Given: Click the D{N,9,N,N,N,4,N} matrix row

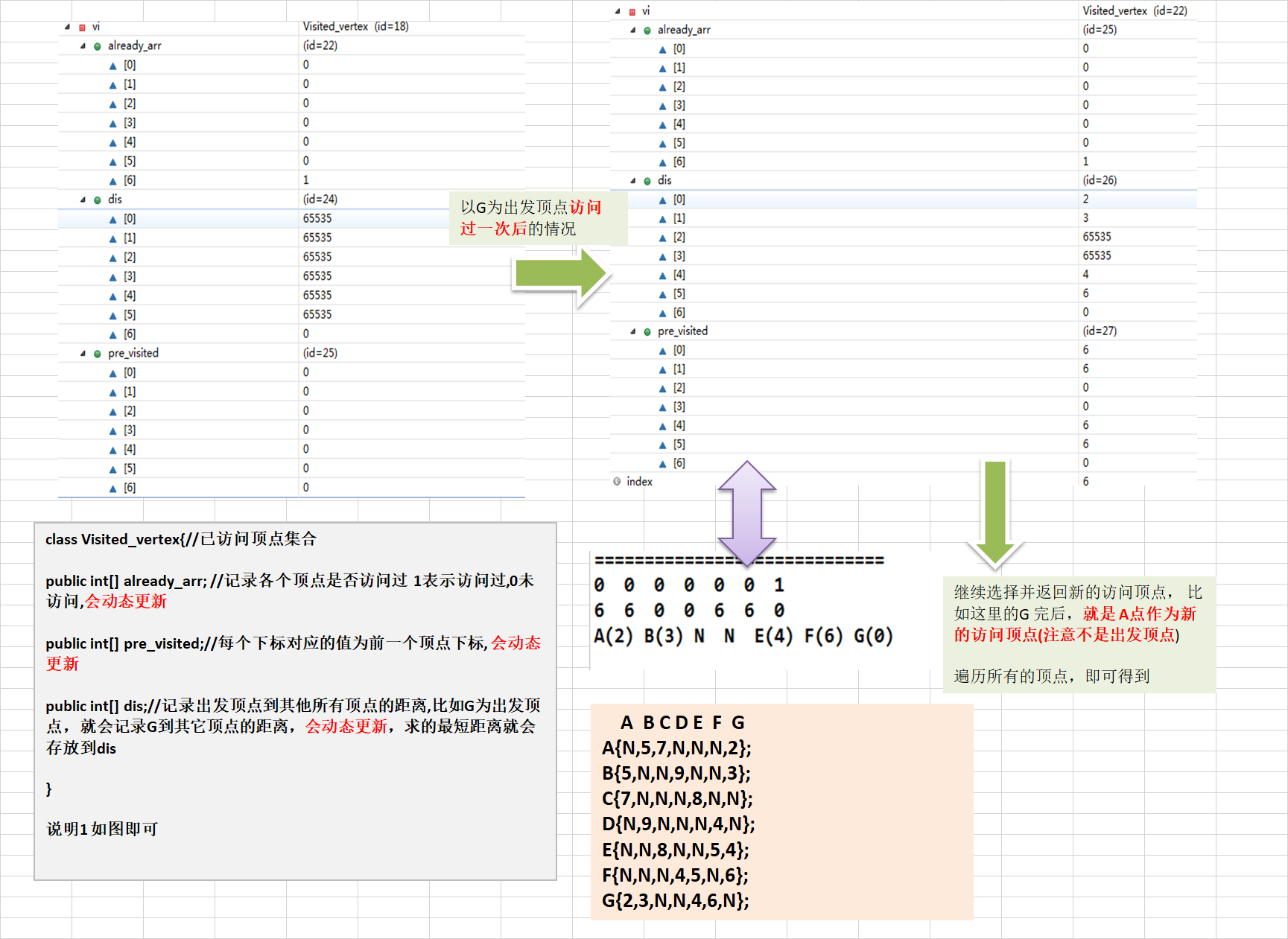Looking at the screenshot, I should [679, 824].
